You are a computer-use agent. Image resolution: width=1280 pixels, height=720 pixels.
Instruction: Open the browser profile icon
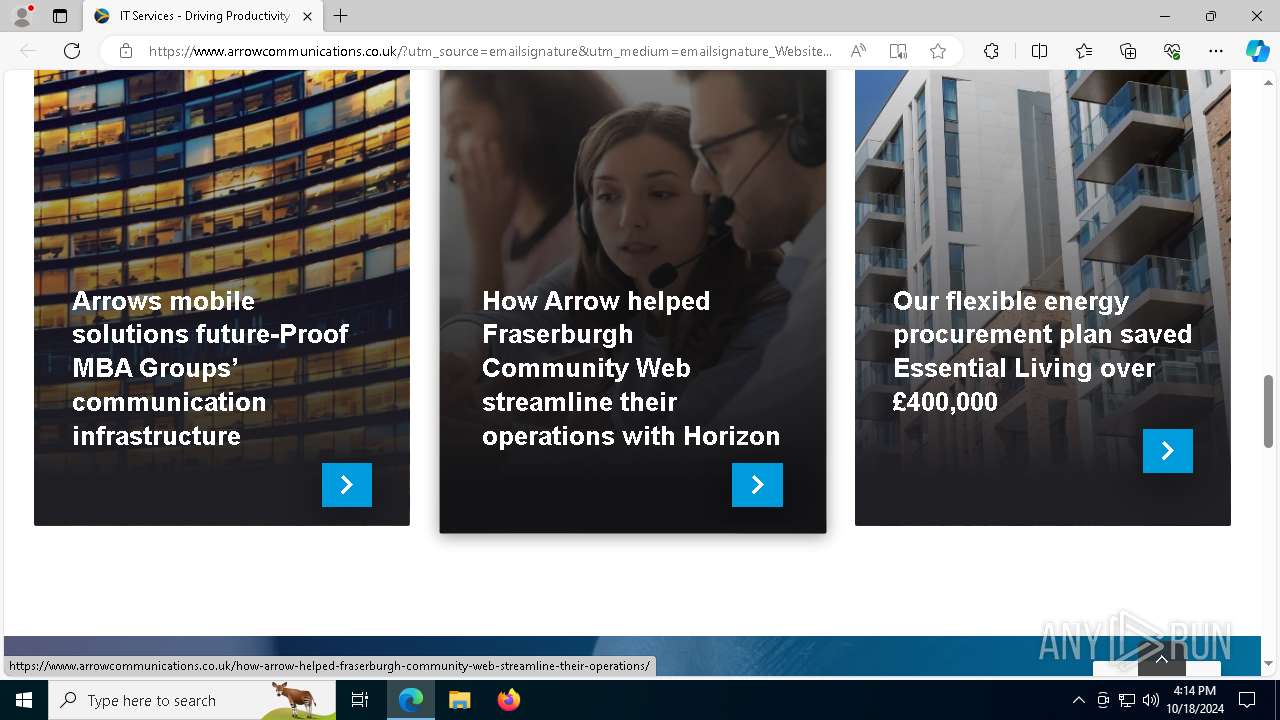coord(22,16)
